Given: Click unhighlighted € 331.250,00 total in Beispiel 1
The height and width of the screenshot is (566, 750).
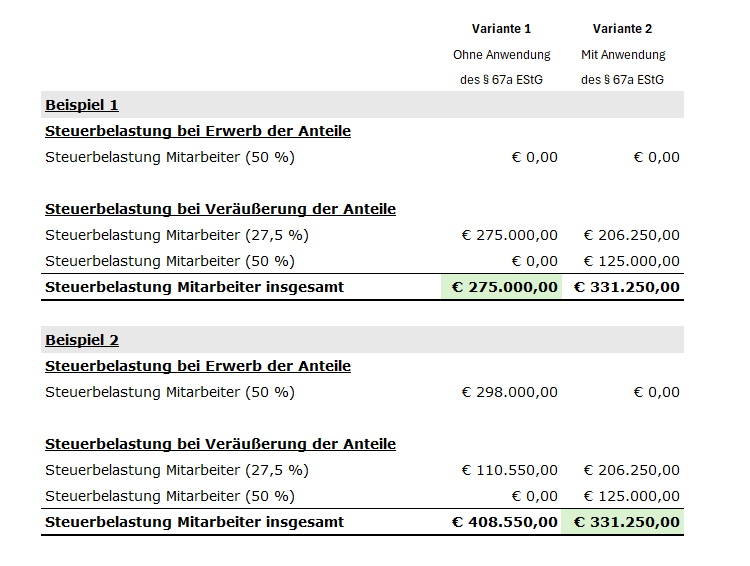Looking at the screenshot, I should (627, 287).
